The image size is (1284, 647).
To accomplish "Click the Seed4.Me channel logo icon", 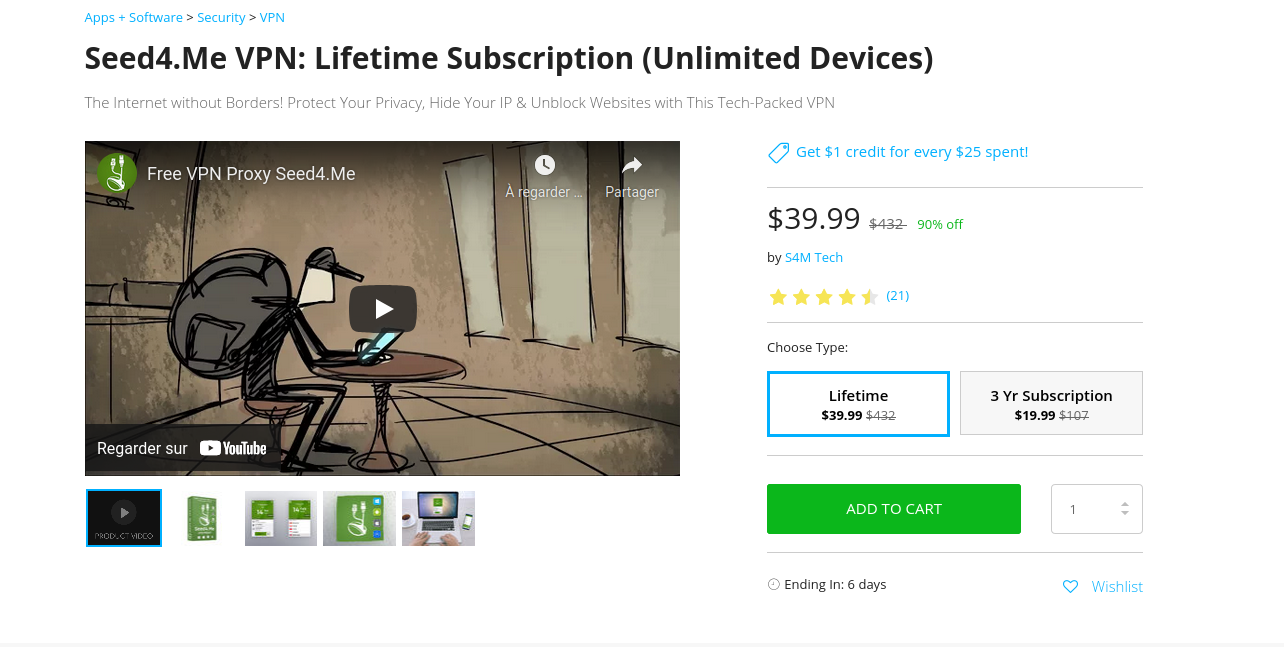I will (117, 173).
